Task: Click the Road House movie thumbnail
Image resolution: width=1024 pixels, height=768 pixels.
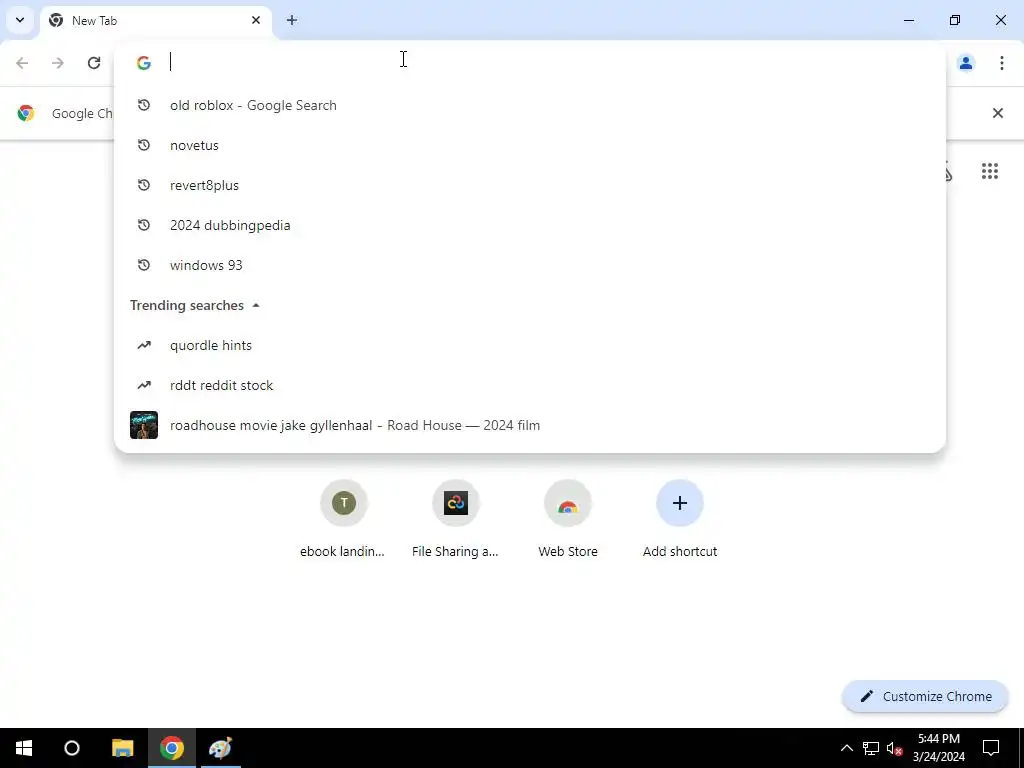Action: click(x=144, y=425)
